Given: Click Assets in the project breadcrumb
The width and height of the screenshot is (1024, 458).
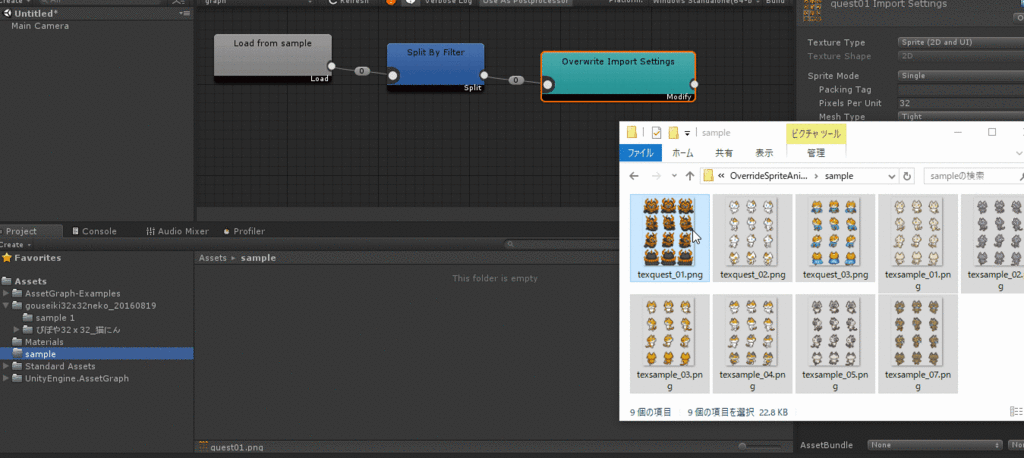Looking at the screenshot, I should click(212, 258).
